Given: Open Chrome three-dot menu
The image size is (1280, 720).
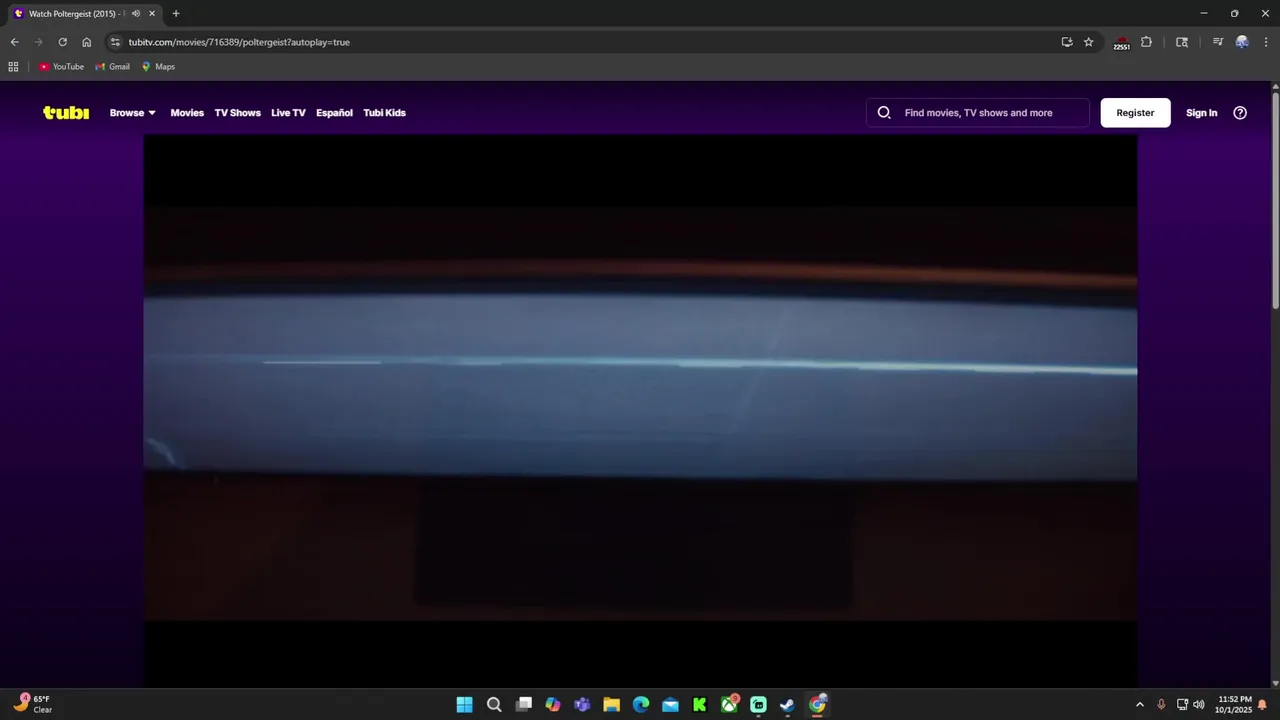Looking at the screenshot, I should [1266, 42].
